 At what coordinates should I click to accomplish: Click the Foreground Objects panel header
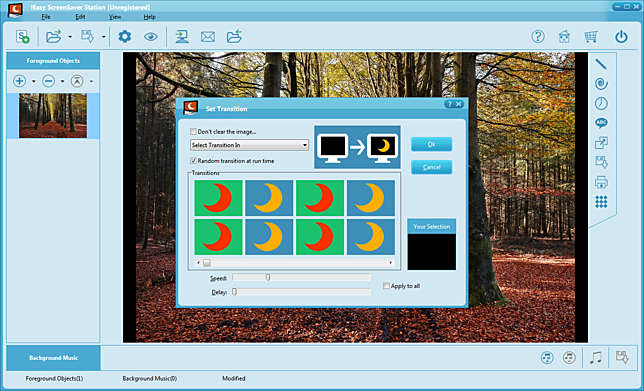click(53, 61)
